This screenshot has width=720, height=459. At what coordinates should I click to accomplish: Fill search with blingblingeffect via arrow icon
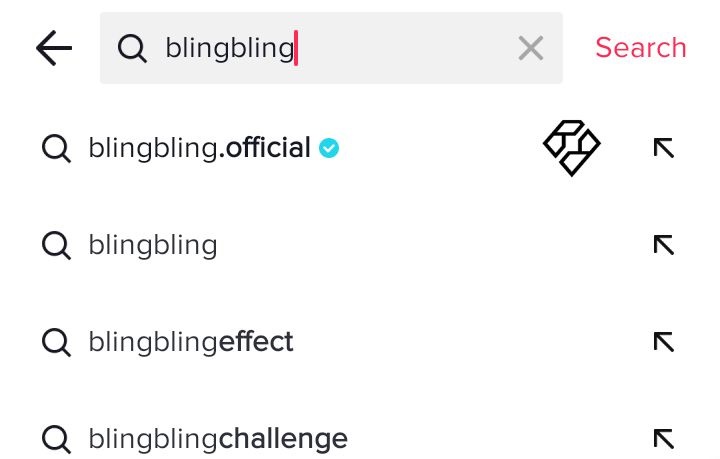pos(664,342)
